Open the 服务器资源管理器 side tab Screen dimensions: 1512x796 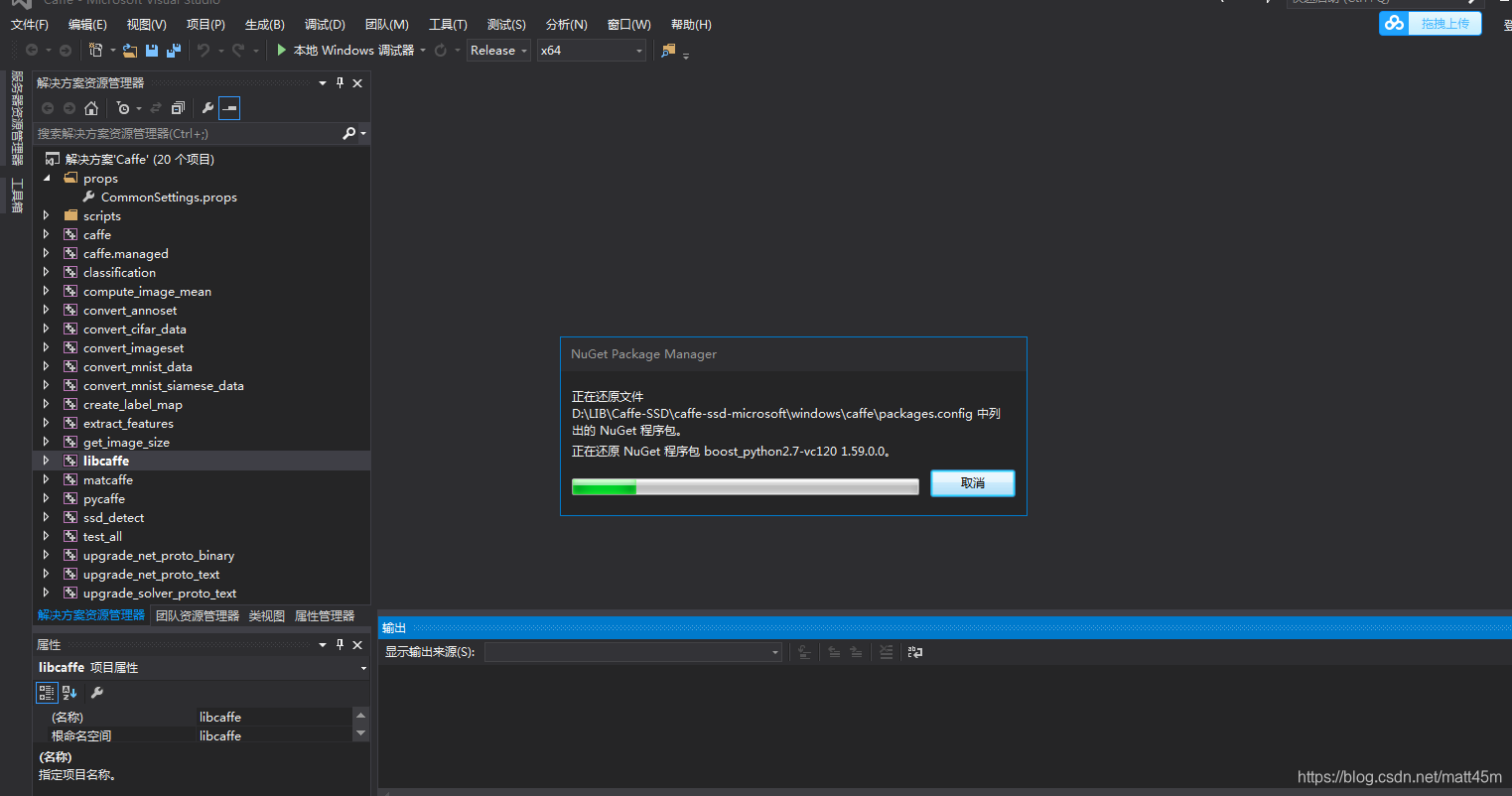click(17, 117)
